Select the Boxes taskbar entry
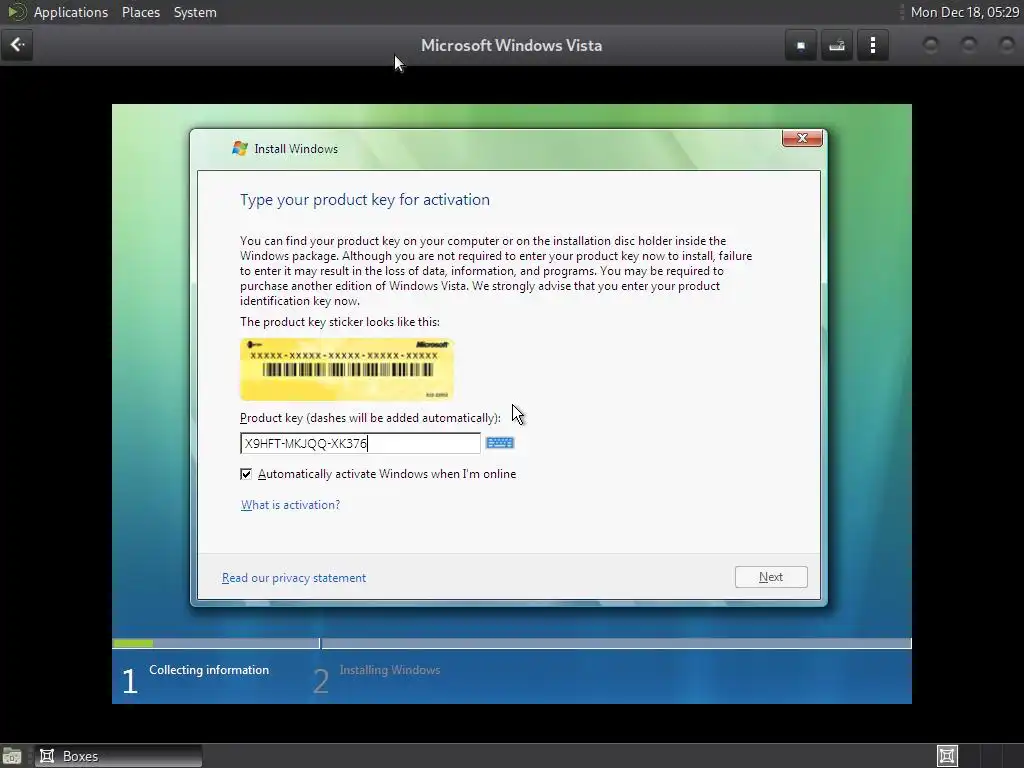This screenshot has width=1024, height=768. [x=118, y=756]
